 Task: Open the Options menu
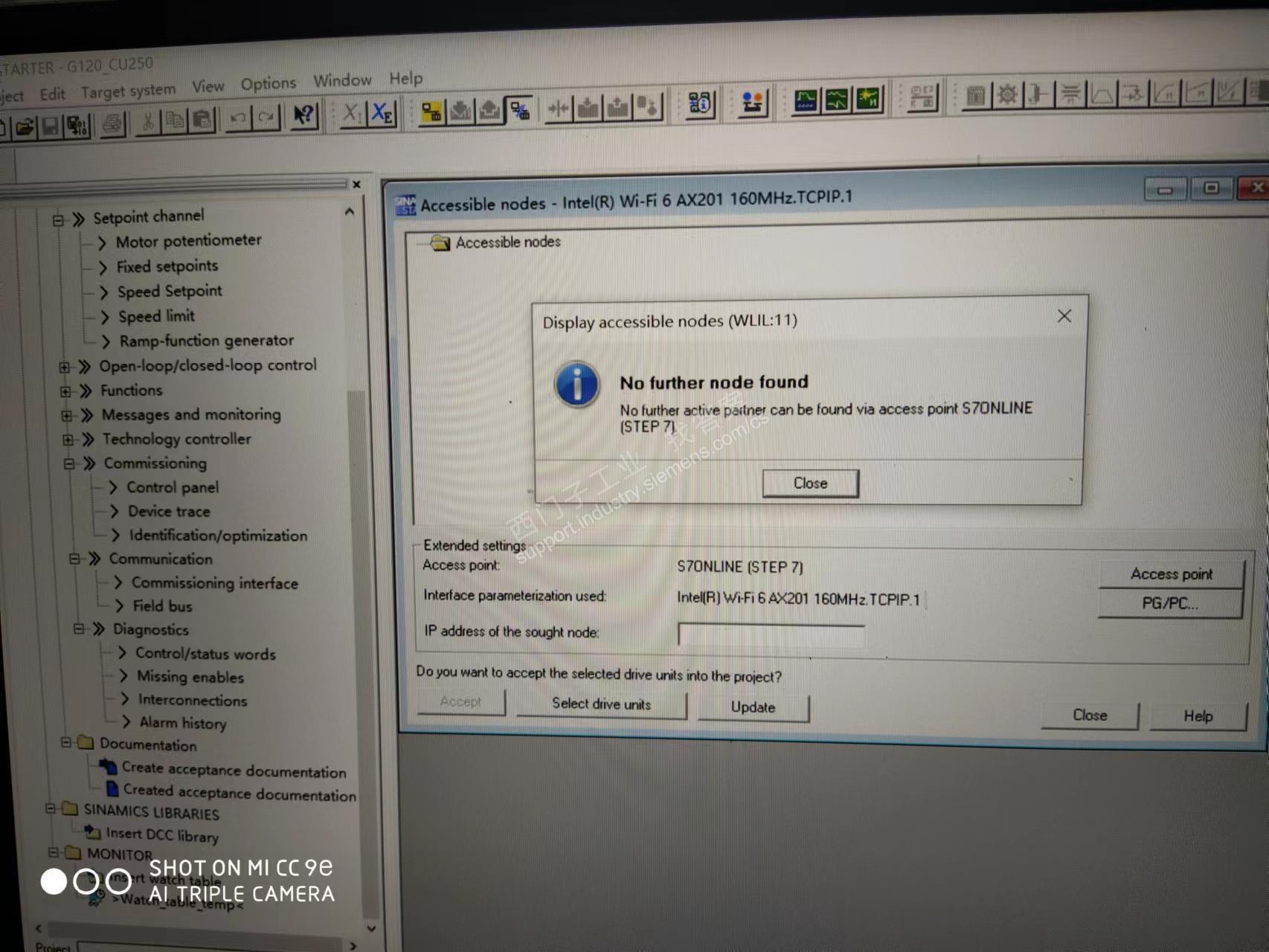coord(269,83)
